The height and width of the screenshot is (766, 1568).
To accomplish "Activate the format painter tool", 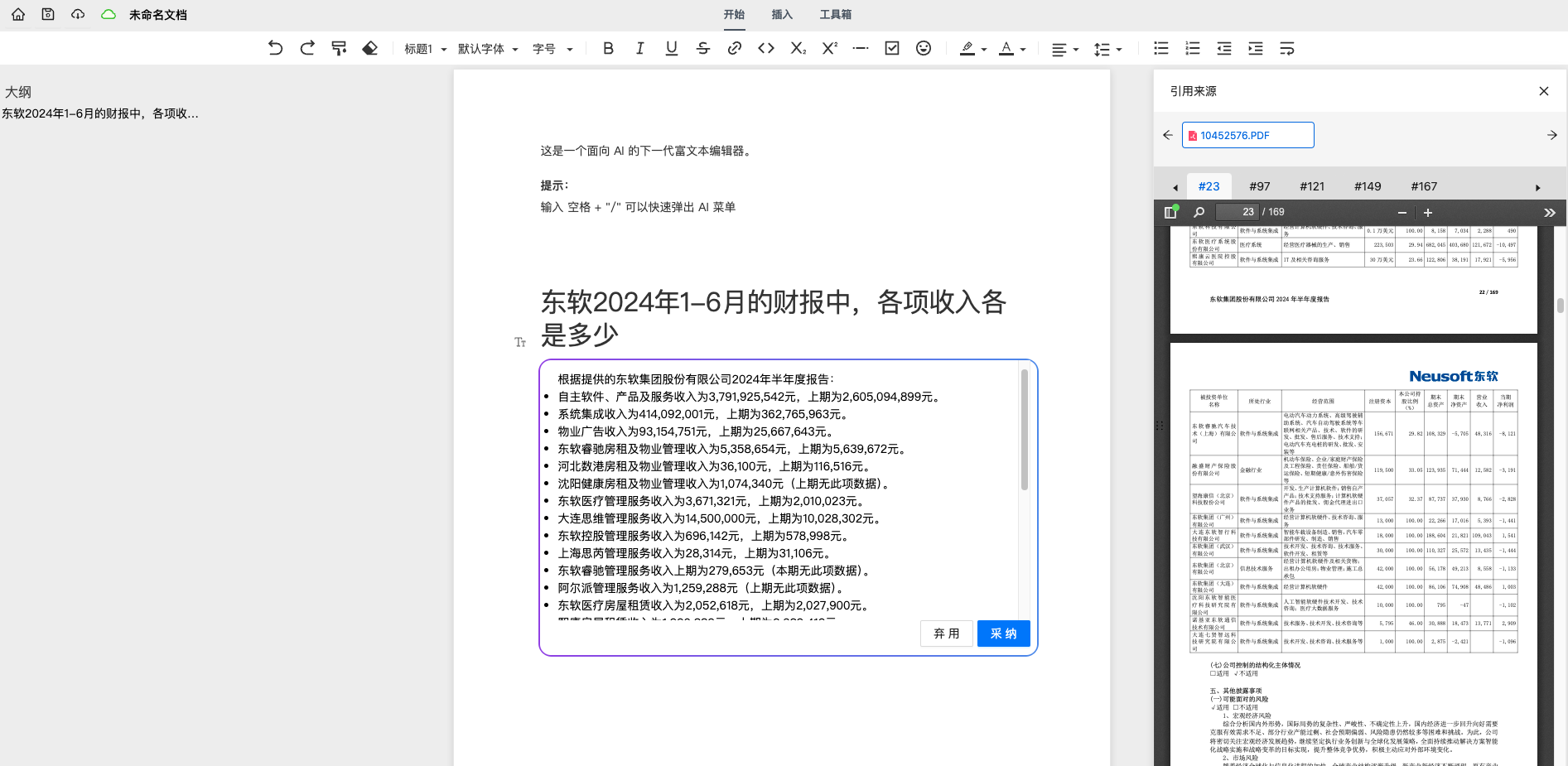I will pyautogui.click(x=339, y=48).
